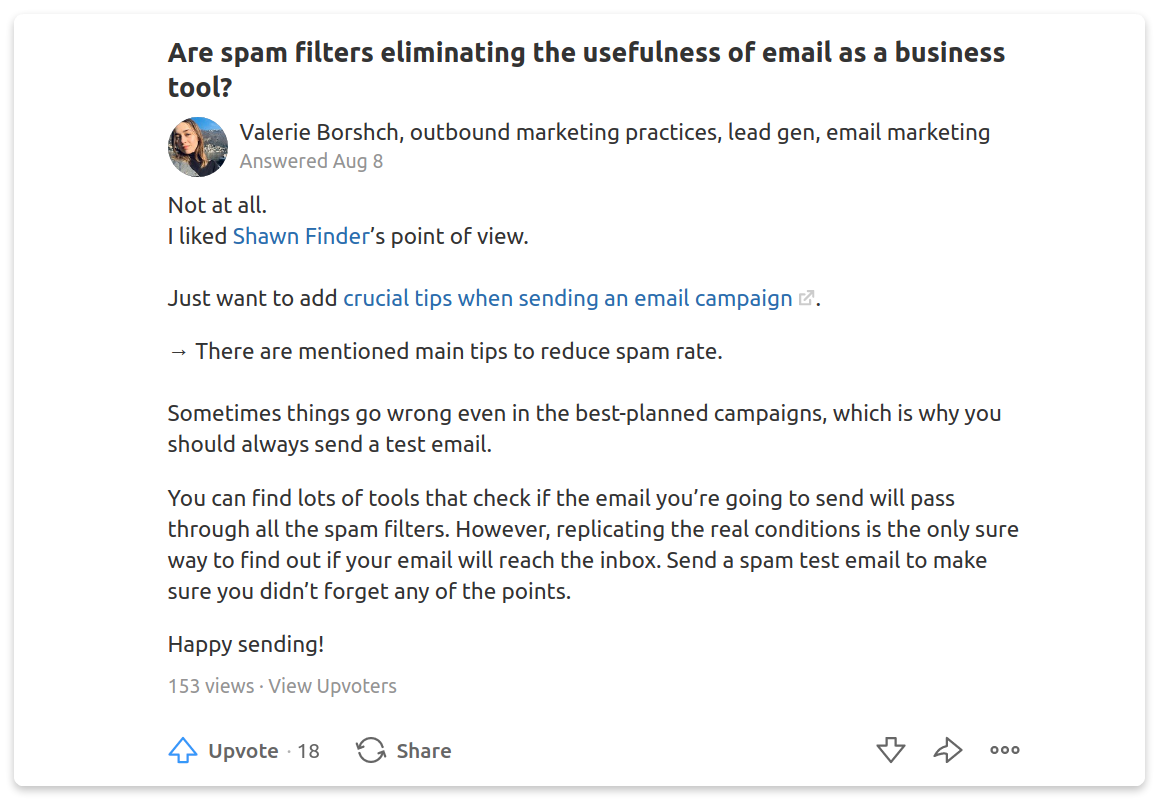Image resolution: width=1159 pixels, height=800 pixels.
Task: Follow the Shawn Finder profile link
Action: (x=301, y=237)
